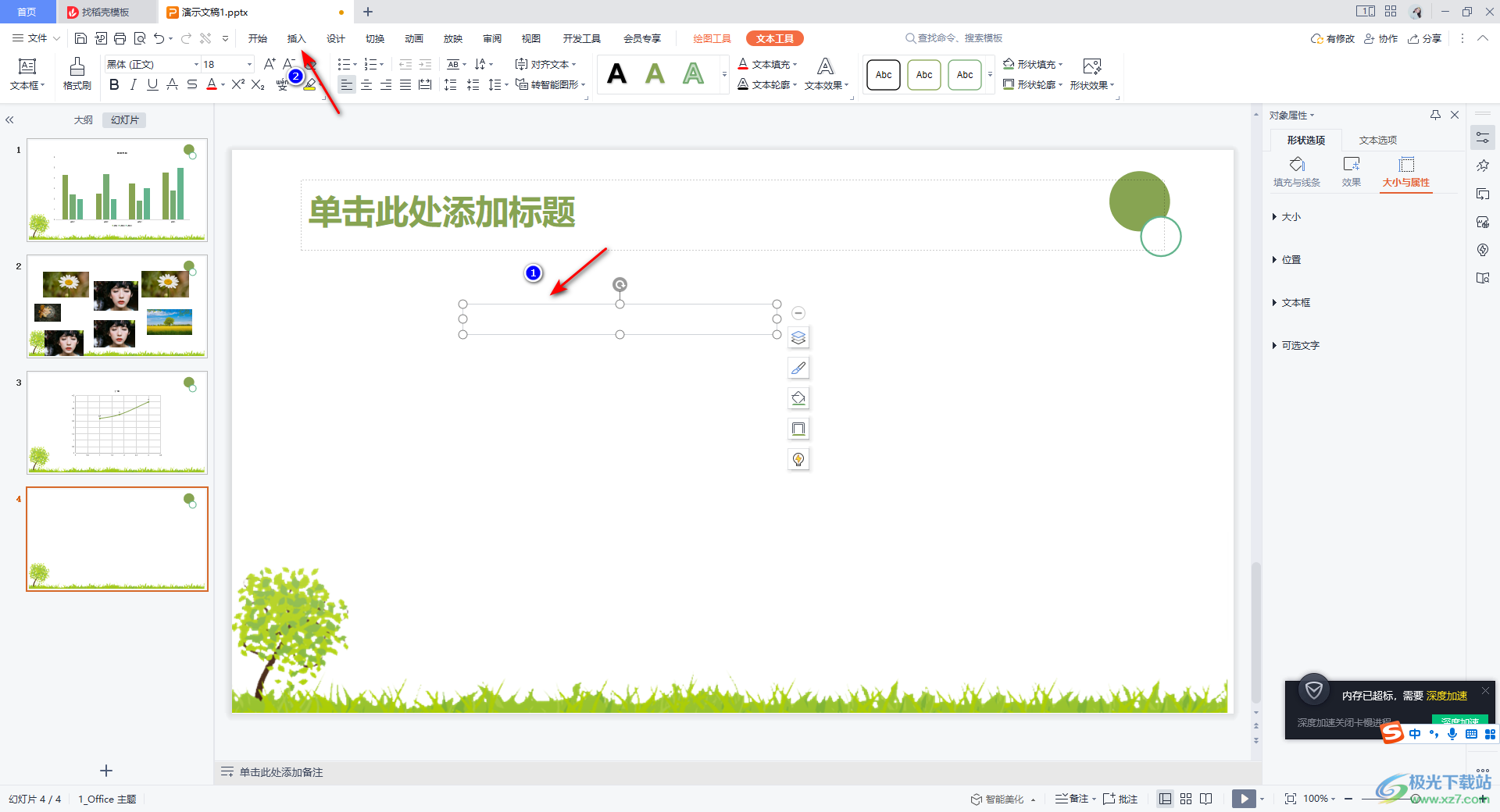The height and width of the screenshot is (812, 1500).
Task: Select the black preset text style A
Action: [x=617, y=74]
